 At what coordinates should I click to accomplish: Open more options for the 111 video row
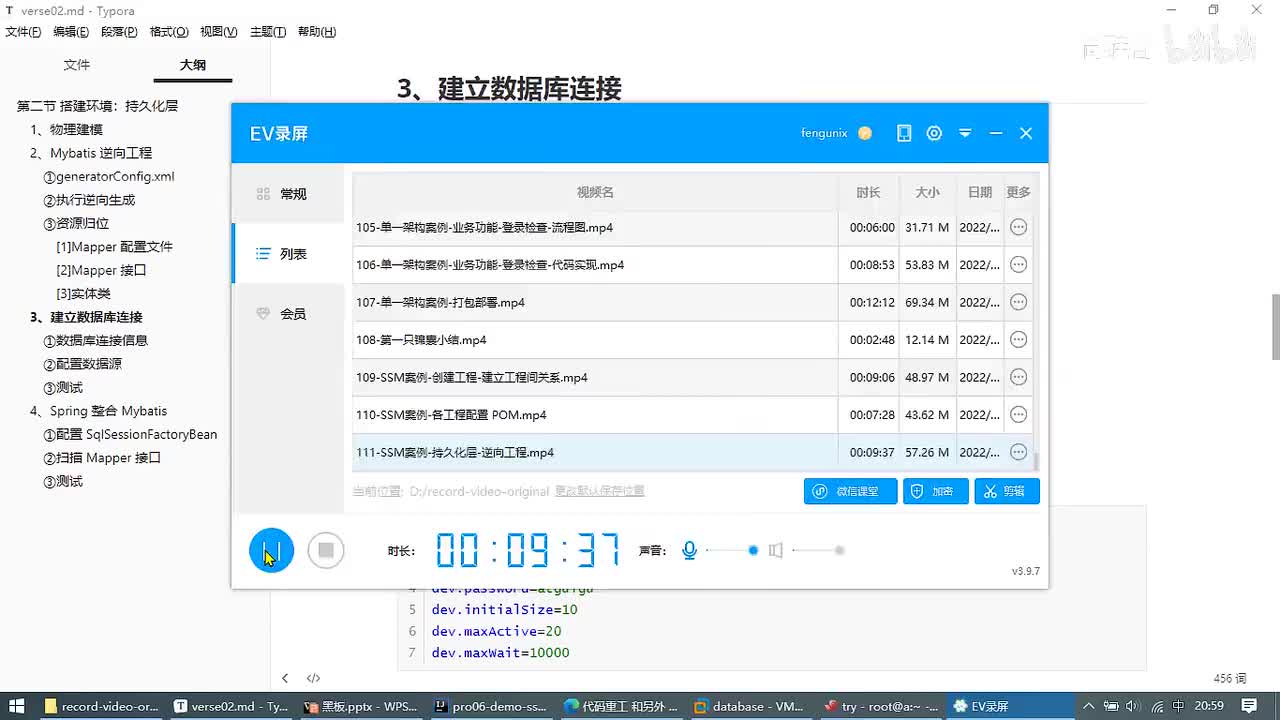(1018, 452)
